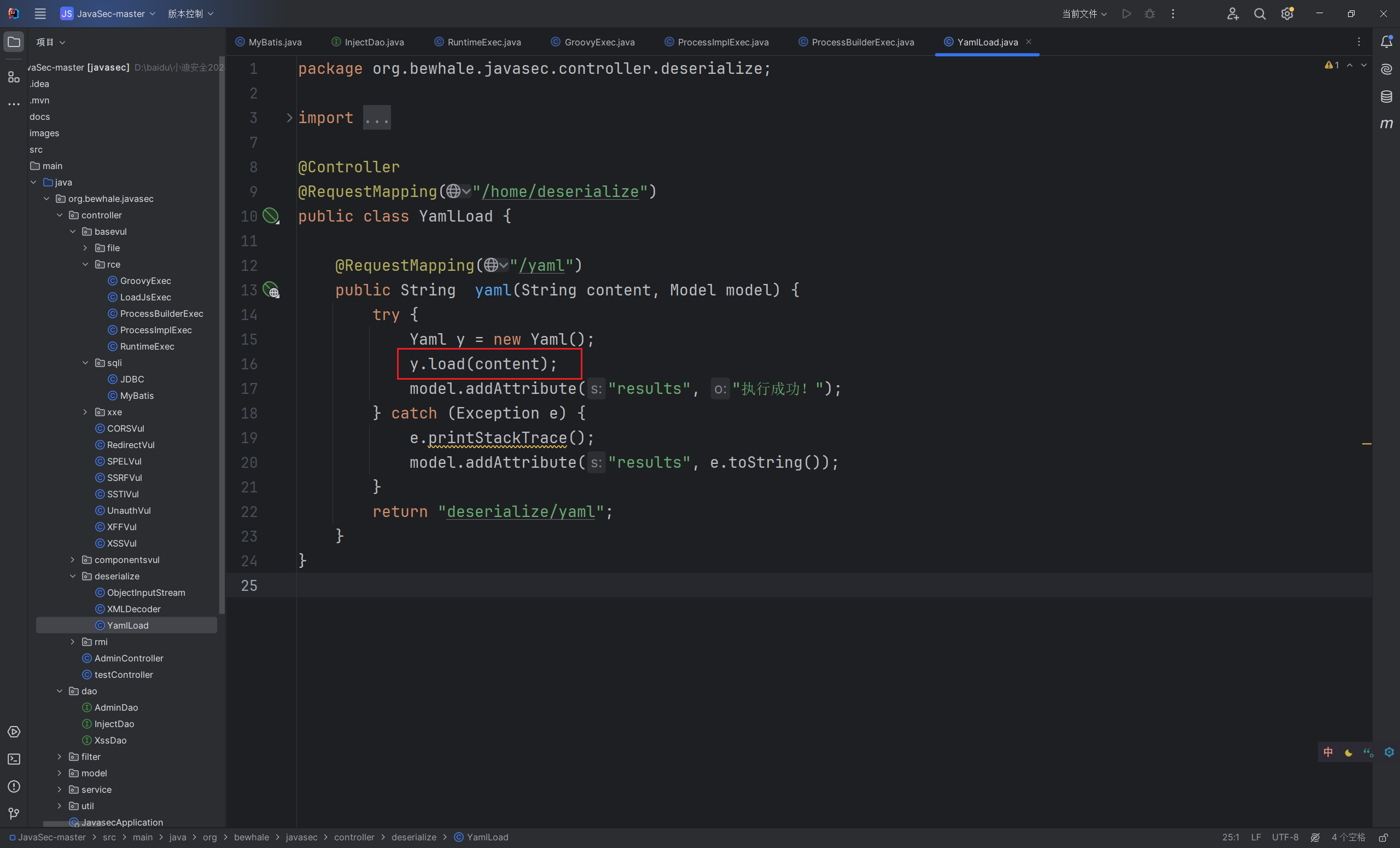Expand the componentsvul folder

pos(73,559)
